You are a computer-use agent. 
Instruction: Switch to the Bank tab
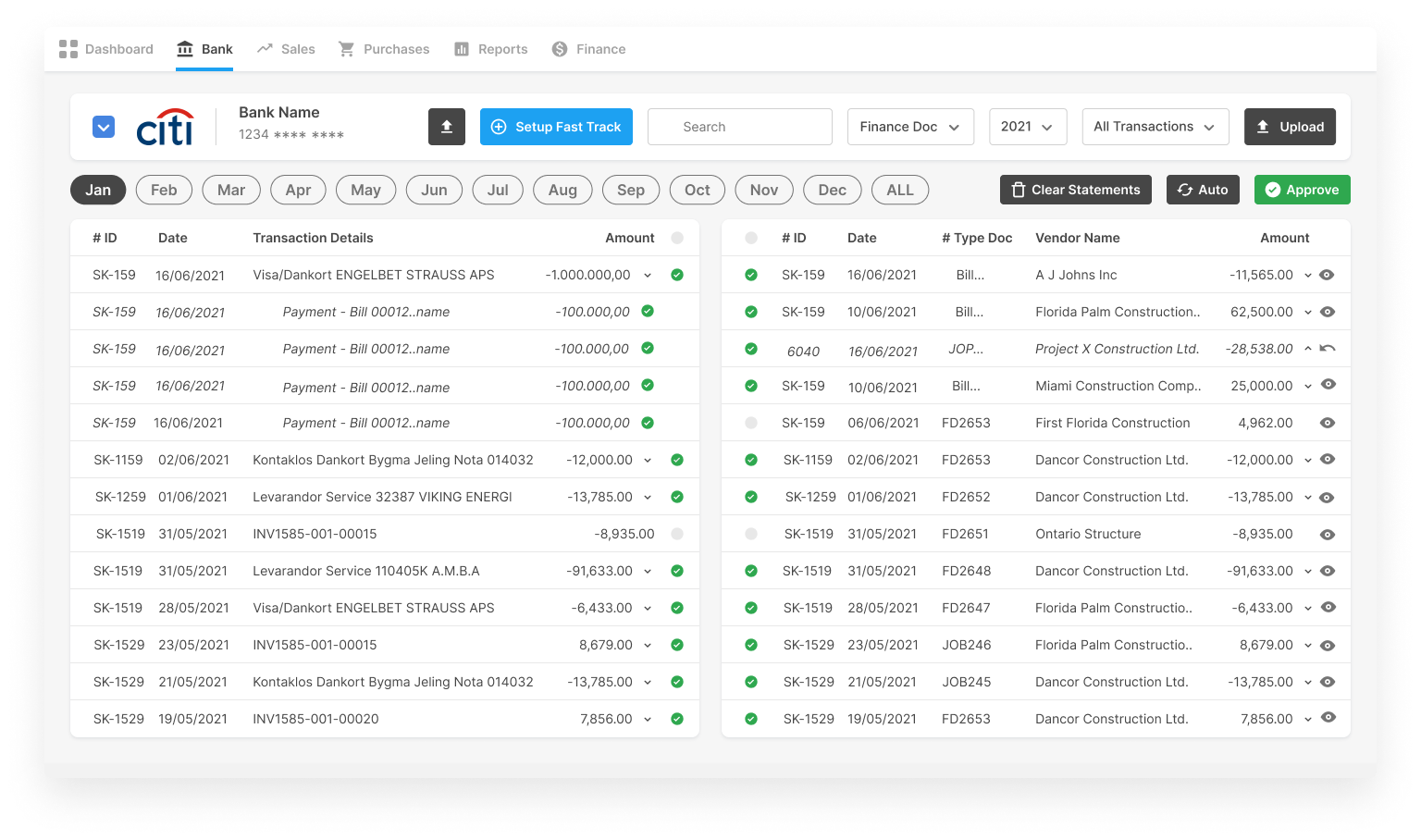click(204, 49)
